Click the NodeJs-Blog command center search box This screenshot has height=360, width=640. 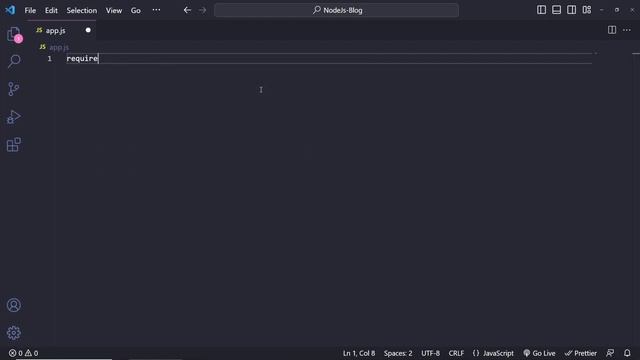[336, 10]
